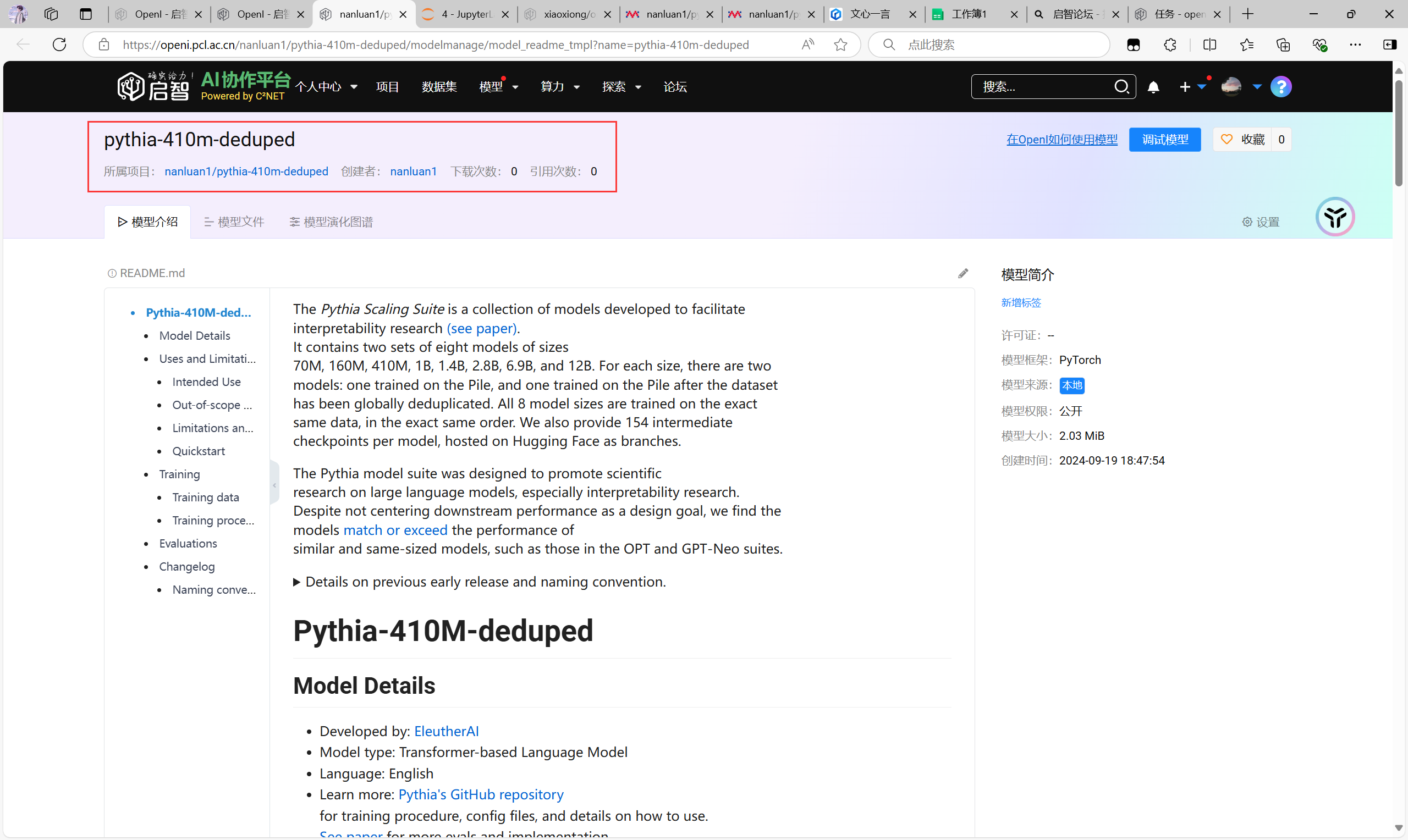Expand the 算力 dropdown menu
Screen dimensions: 1408x840
[560, 87]
